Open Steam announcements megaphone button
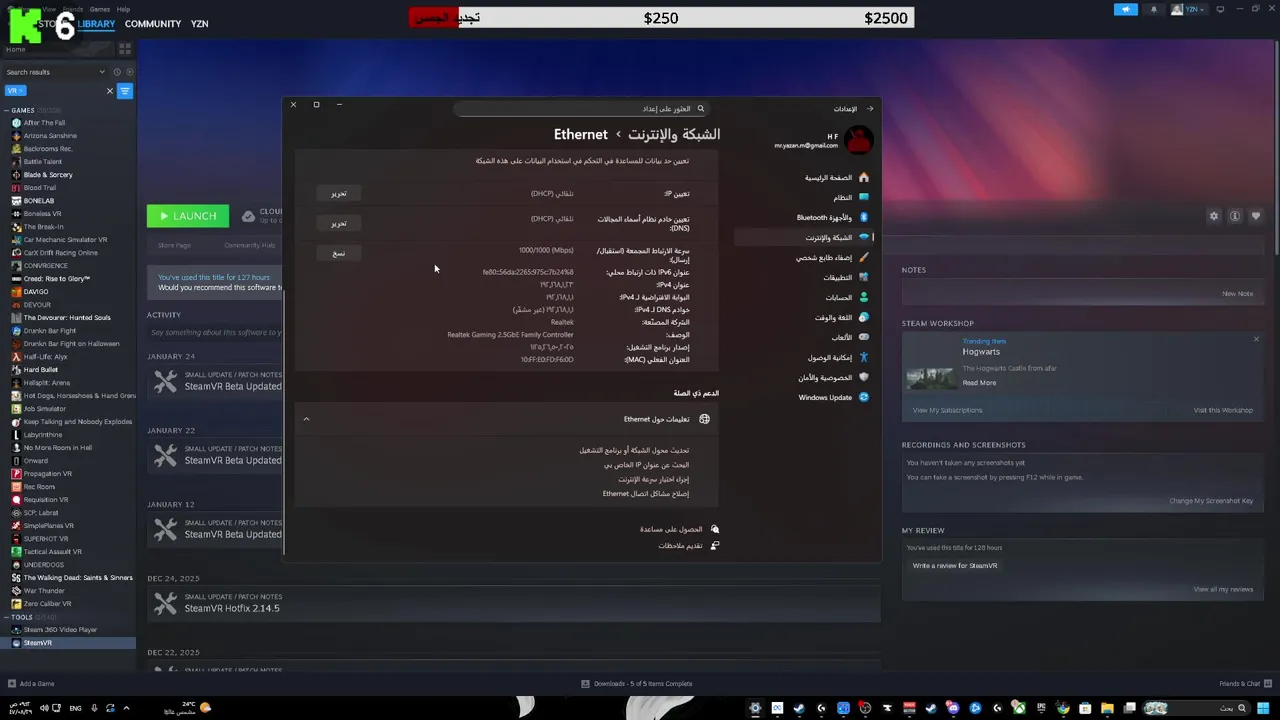Image resolution: width=1280 pixels, height=720 pixels. click(x=1126, y=9)
